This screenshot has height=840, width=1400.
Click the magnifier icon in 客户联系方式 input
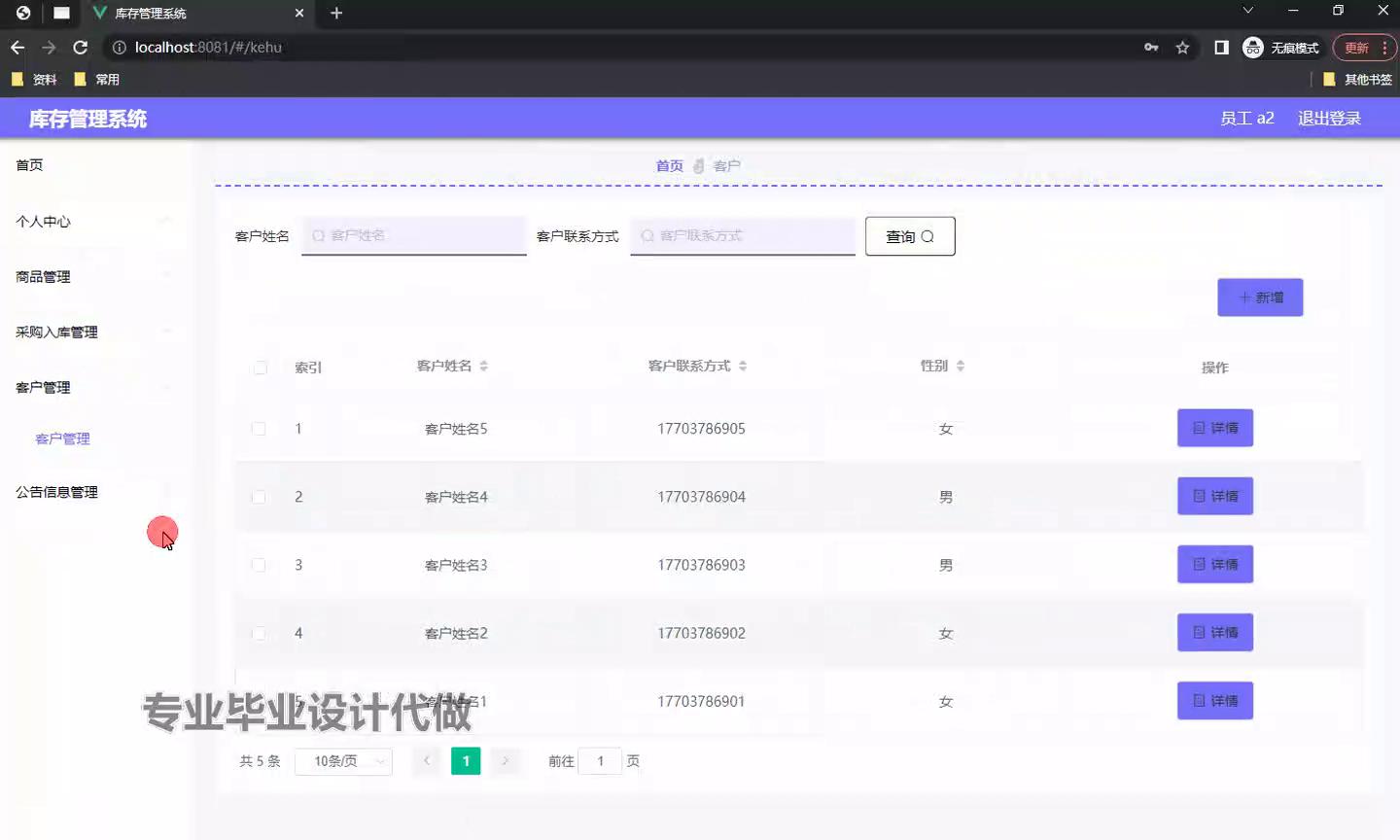(x=645, y=235)
